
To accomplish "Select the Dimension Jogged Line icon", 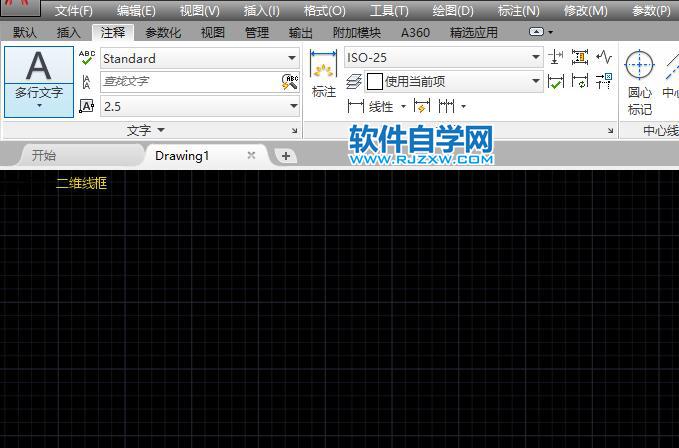I will pos(604,57).
